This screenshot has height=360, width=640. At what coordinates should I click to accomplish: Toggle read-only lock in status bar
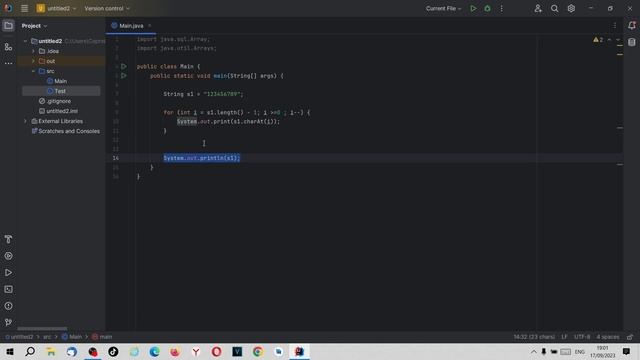pyautogui.click(x=630, y=337)
